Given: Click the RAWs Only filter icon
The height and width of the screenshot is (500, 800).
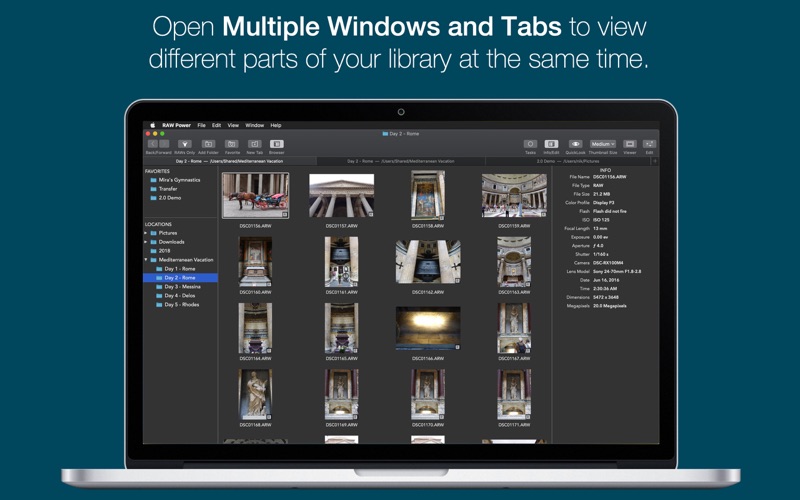Looking at the screenshot, I should 184,144.
